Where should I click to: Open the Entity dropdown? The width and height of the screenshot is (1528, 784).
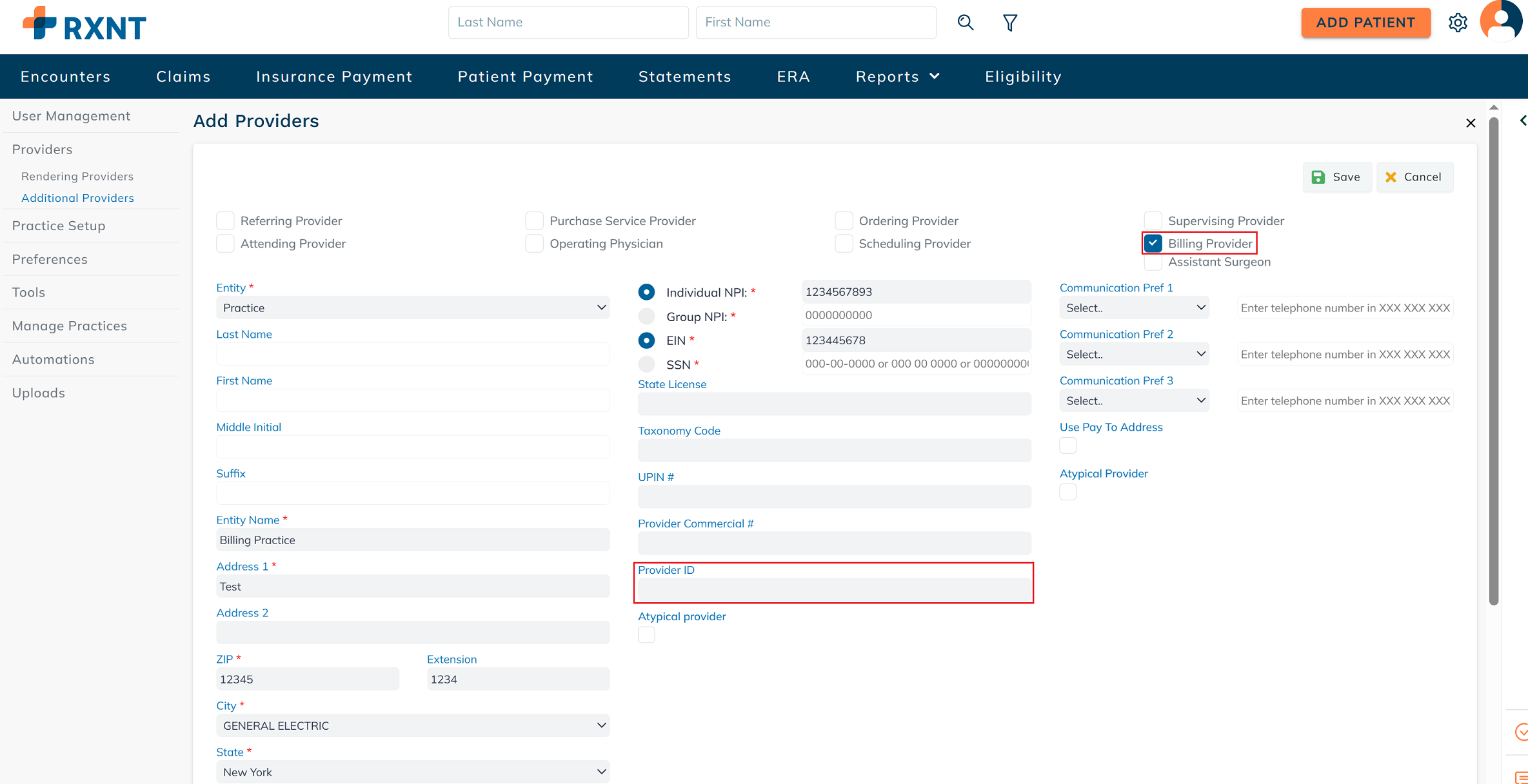(x=413, y=308)
